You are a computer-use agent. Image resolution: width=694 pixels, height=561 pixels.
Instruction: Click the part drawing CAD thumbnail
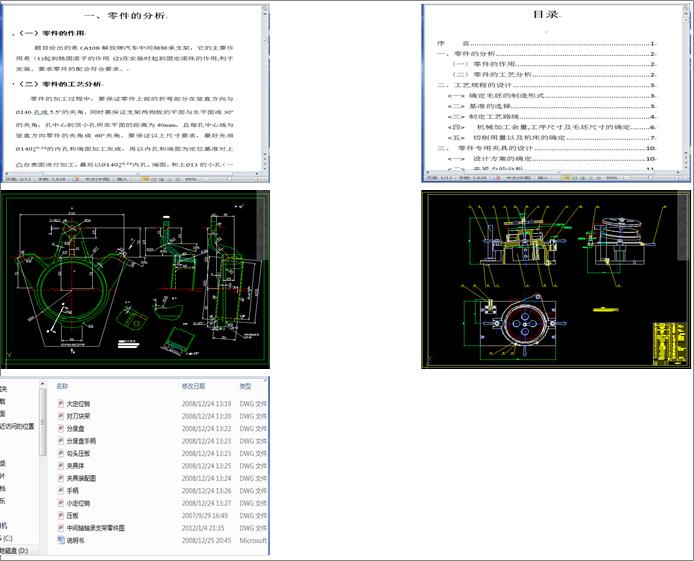pyautogui.click(x=135, y=279)
